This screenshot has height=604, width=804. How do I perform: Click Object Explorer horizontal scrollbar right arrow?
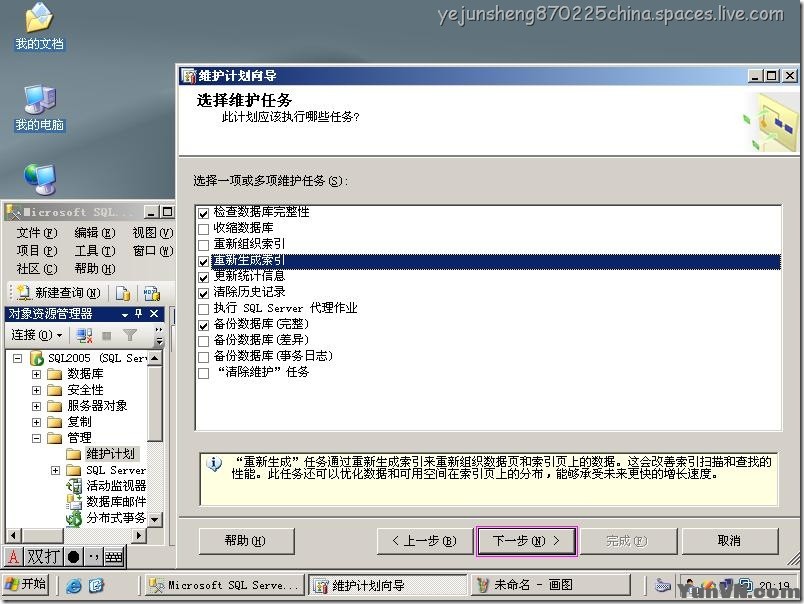[138, 535]
